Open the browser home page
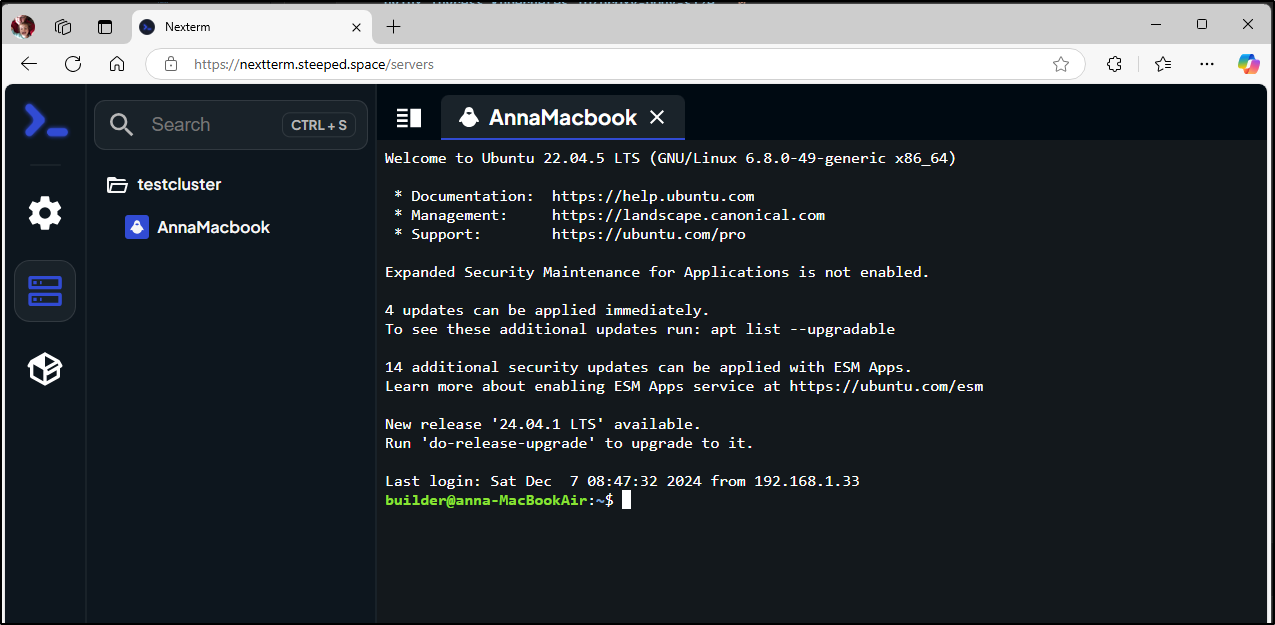Image resolution: width=1275 pixels, height=625 pixels. click(117, 64)
